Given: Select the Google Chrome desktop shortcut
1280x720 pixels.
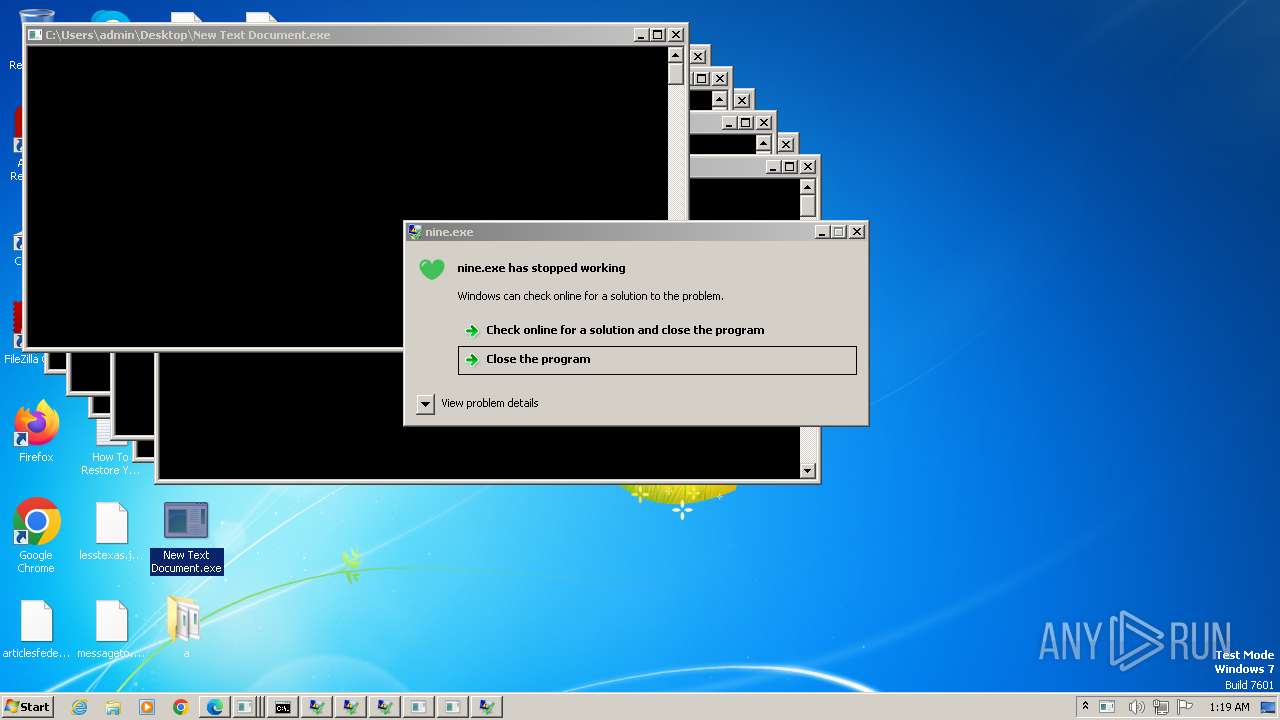Looking at the screenshot, I should click(x=36, y=536).
